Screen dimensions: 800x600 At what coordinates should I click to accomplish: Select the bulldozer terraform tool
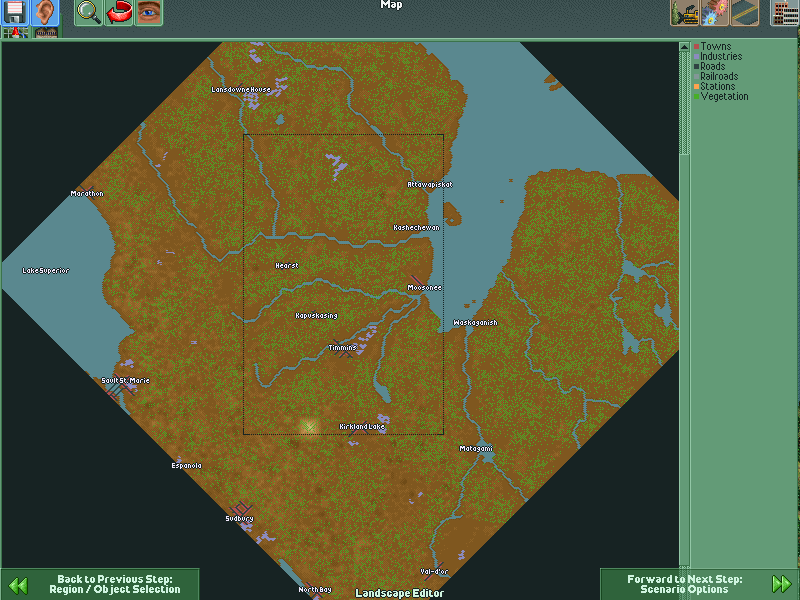click(x=684, y=12)
